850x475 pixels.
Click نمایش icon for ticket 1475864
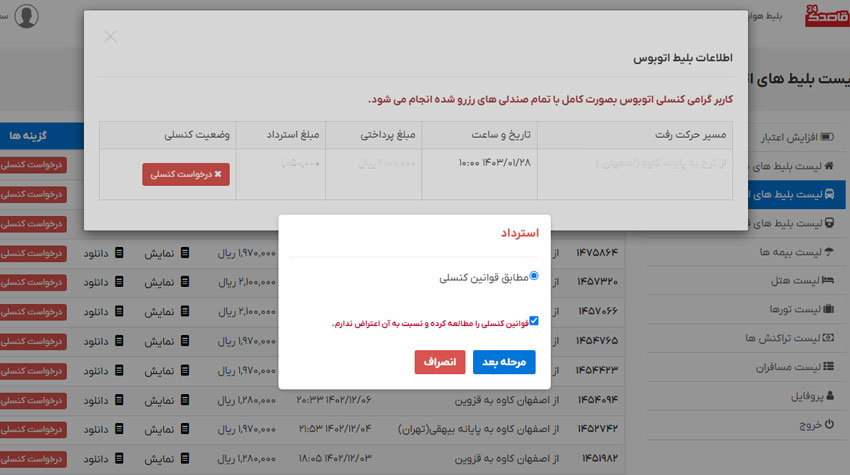coord(185,253)
